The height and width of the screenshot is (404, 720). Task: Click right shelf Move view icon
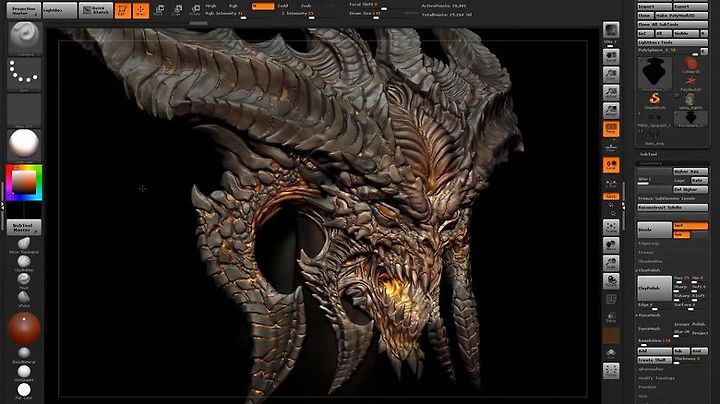pos(611,245)
